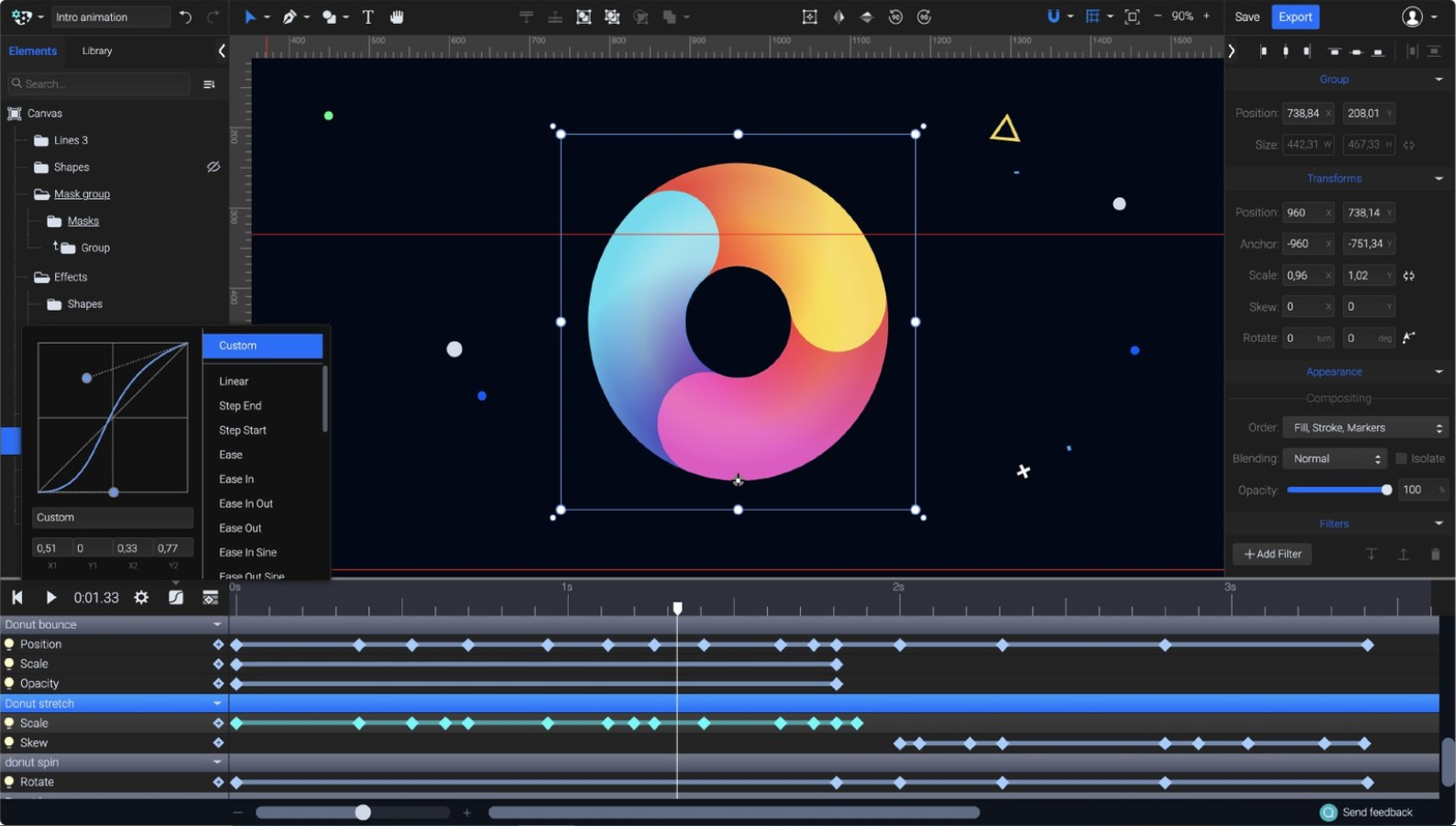1456x826 pixels.
Task: Open the easing preset Custom dropdown
Action: [x=113, y=517]
